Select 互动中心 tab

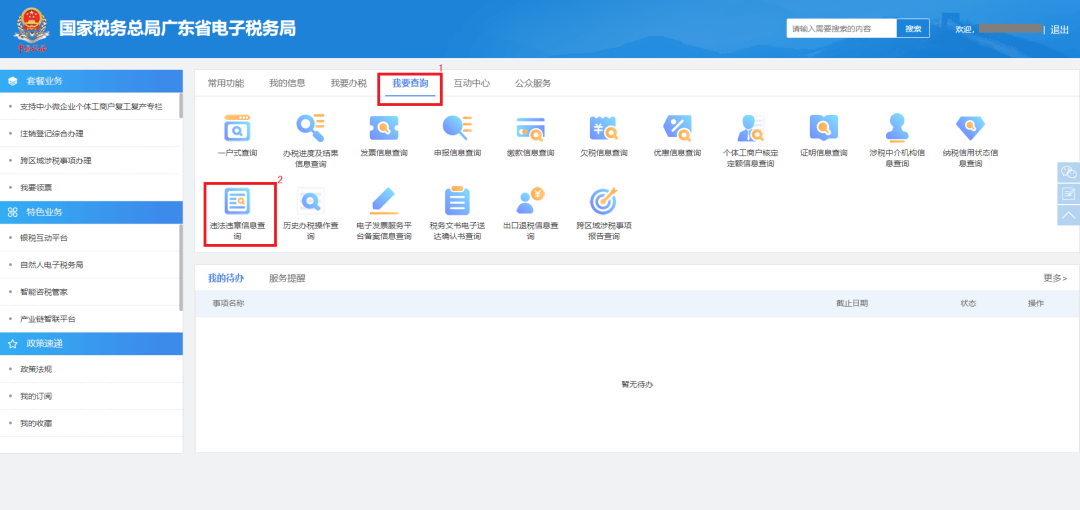click(x=471, y=83)
